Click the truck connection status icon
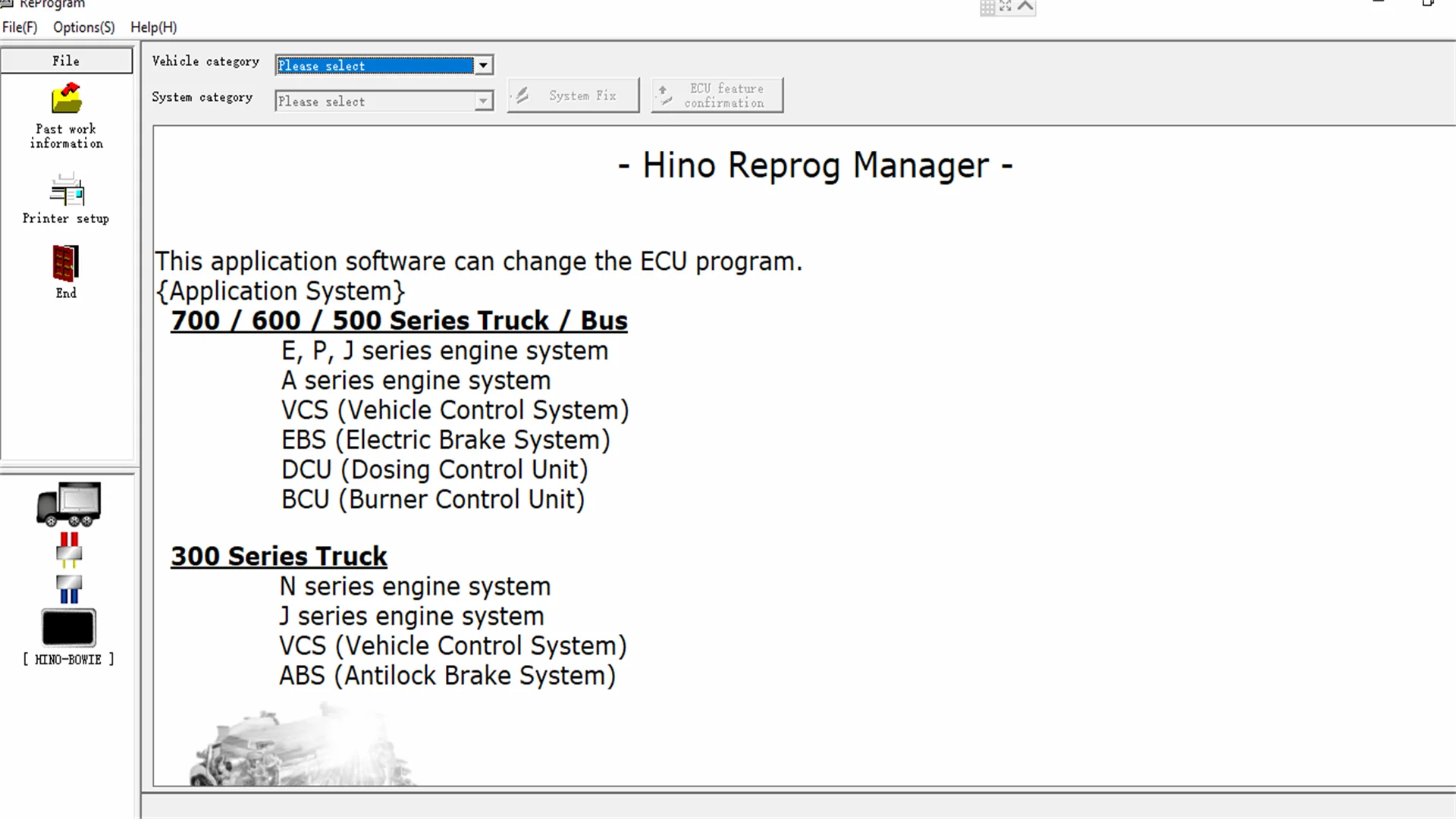This screenshot has width=1456, height=819. 68,504
